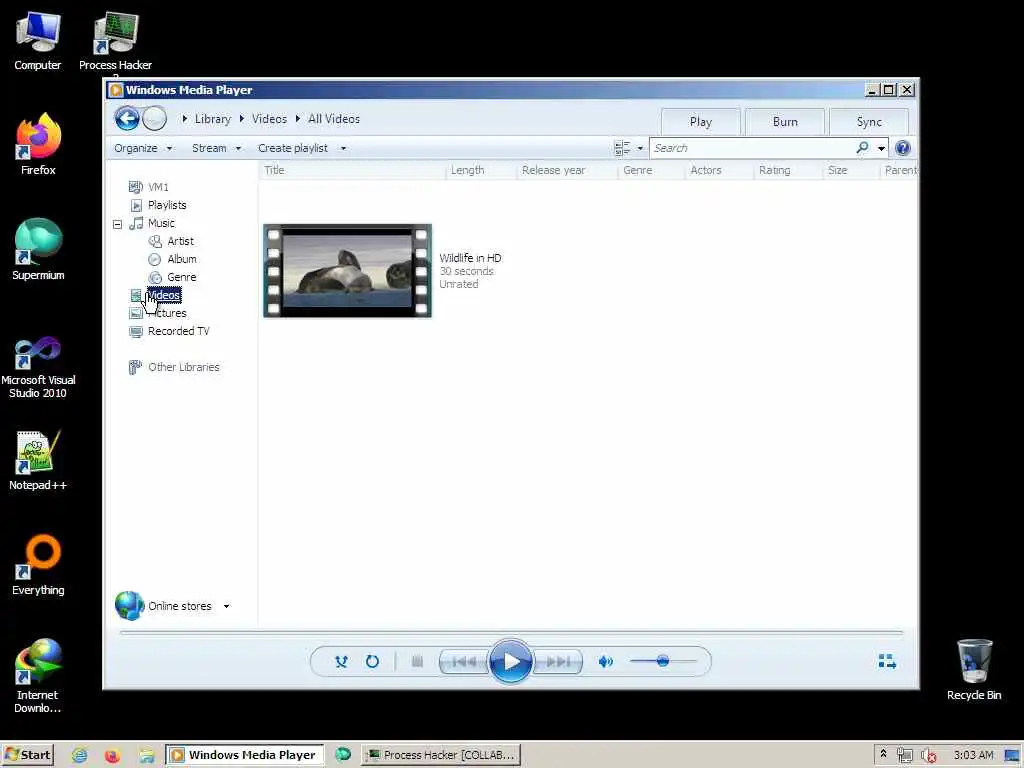The height and width of the screenshot is (768, 1024).
Task: Open the arrow before Library breadcrumb
Action: point(185,119)
